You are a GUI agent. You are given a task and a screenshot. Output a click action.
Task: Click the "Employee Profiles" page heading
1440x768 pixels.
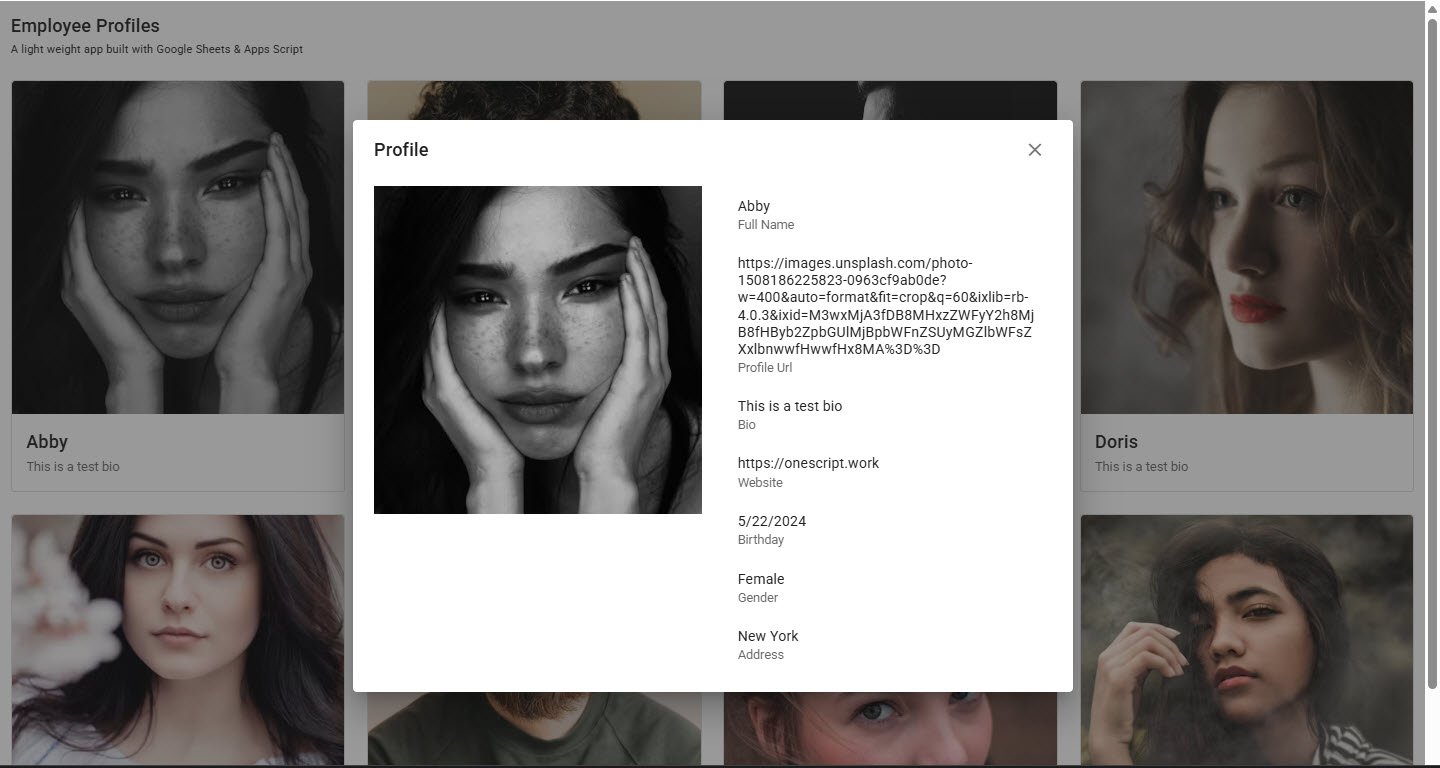coord(85,26)
